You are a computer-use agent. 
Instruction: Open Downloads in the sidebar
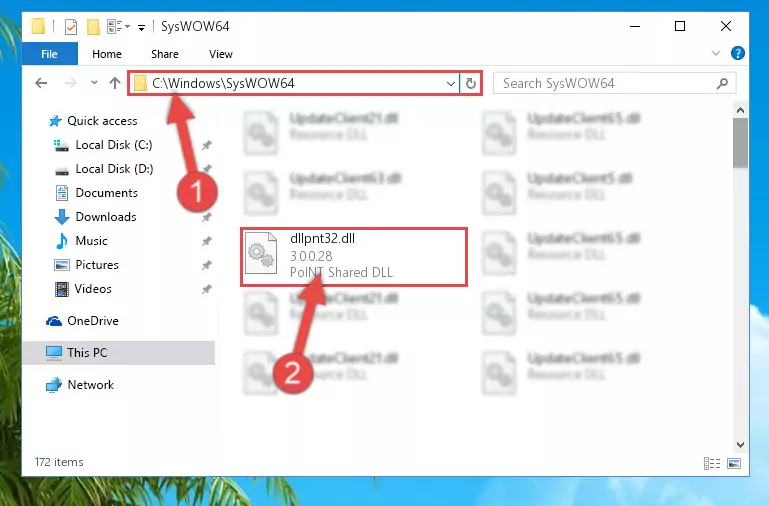(106, 217)
